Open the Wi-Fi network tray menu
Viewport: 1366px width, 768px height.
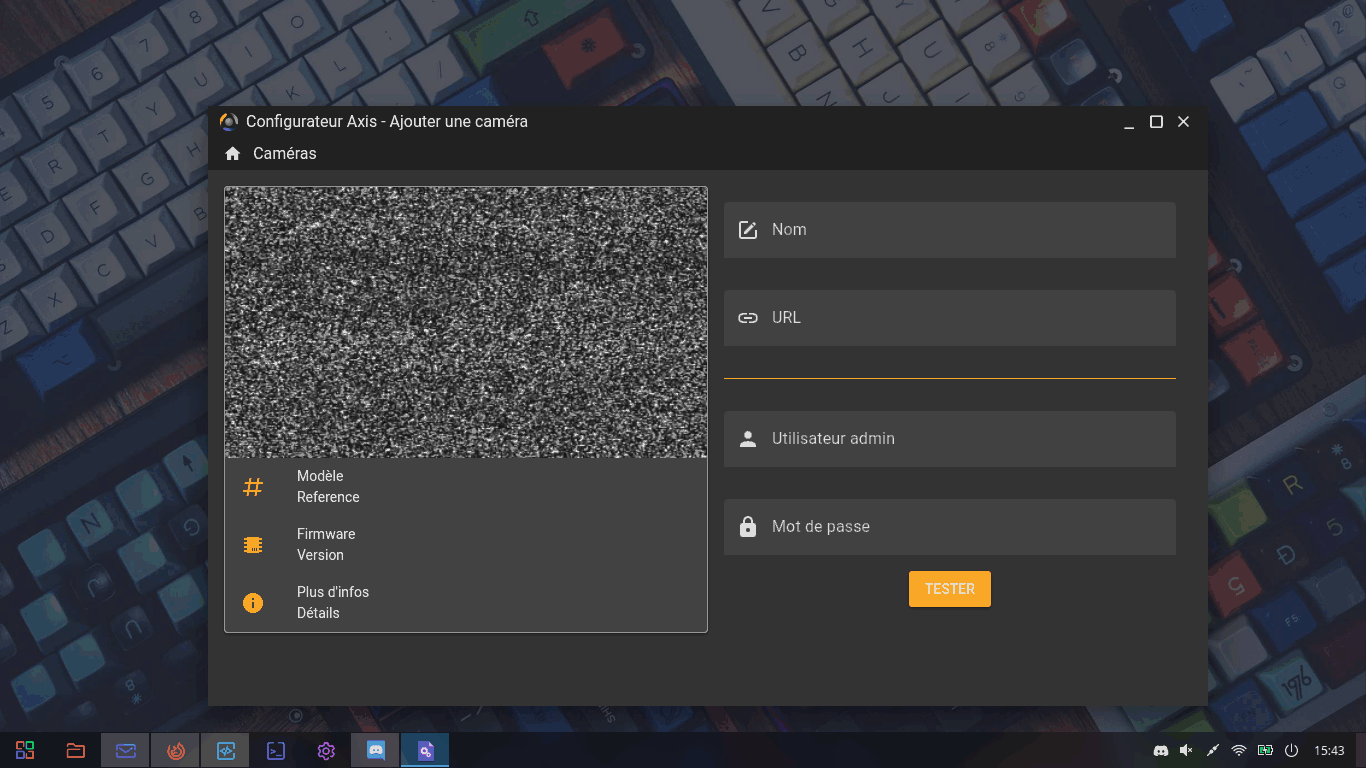[x=1239, y=750]
